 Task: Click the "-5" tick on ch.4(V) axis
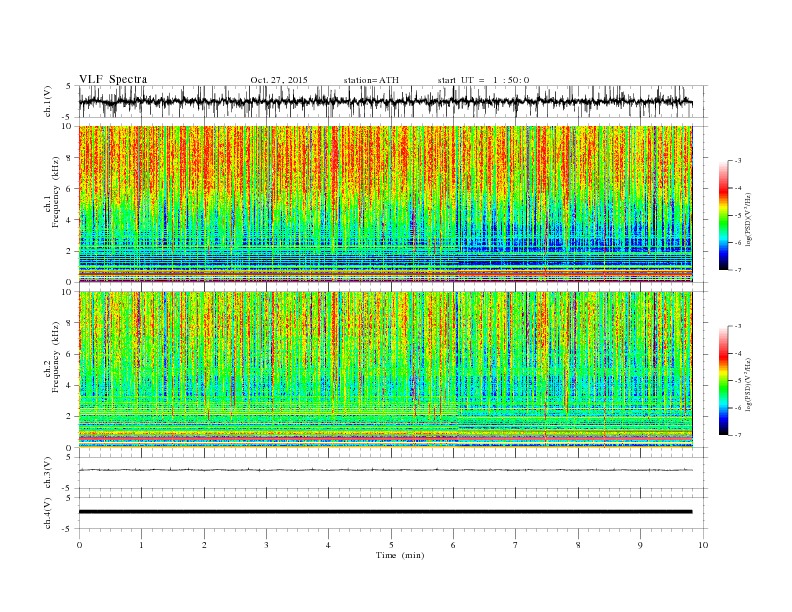click(x=68, y=529)
